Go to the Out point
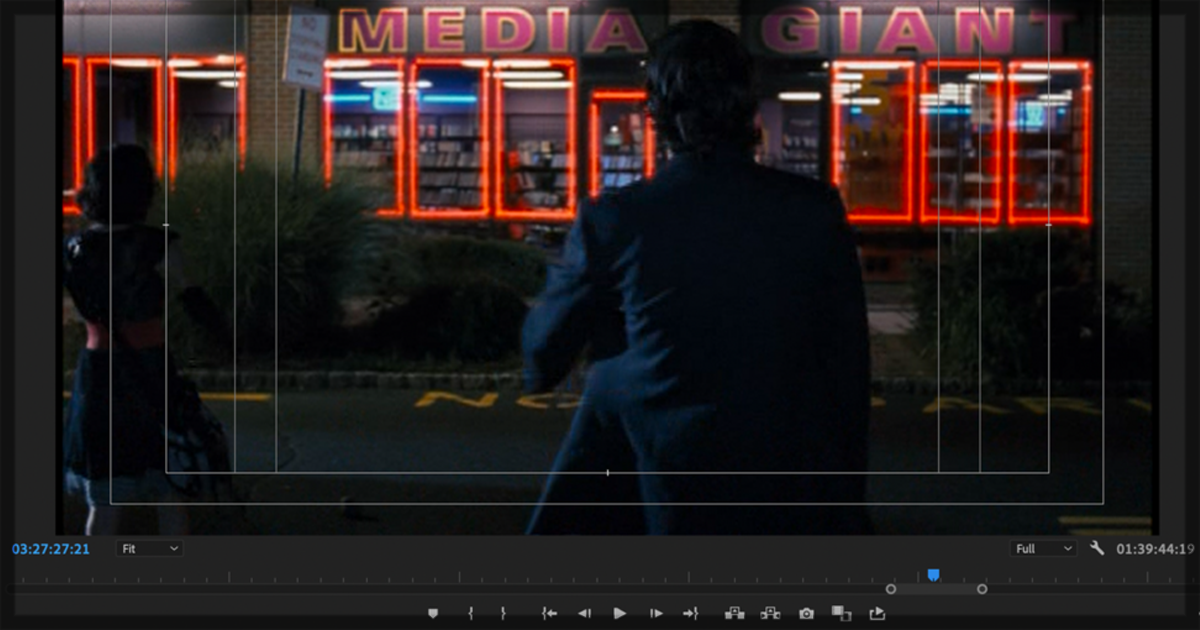 click(690, 613)
